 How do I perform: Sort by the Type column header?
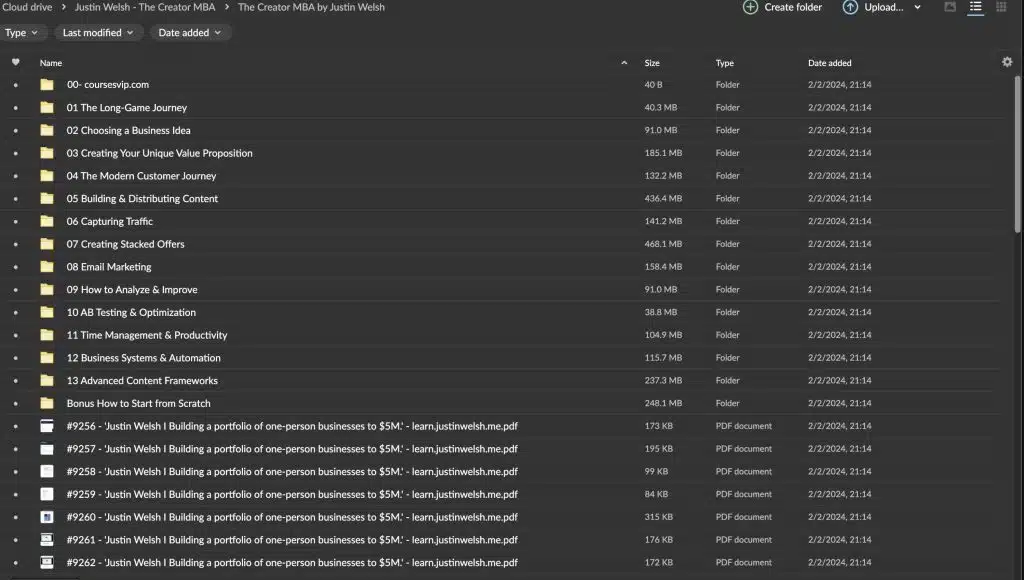pos(725,63)
